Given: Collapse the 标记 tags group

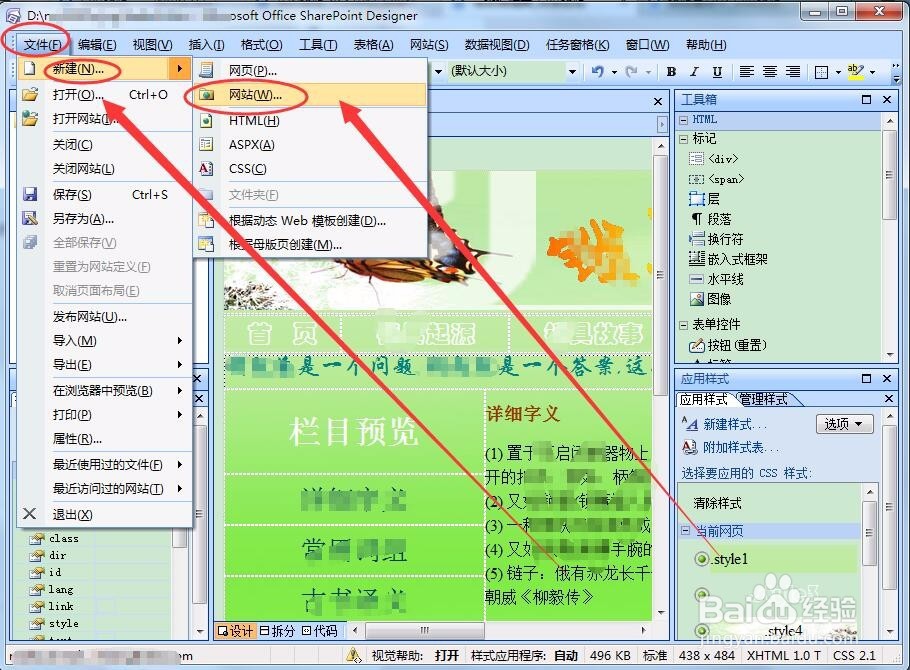Looking at the screenshot, I should [x=684, y=139].
